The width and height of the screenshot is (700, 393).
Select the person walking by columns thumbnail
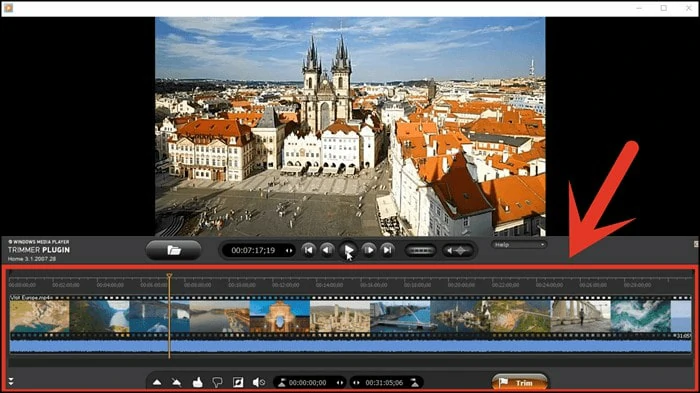pos(580,316)
